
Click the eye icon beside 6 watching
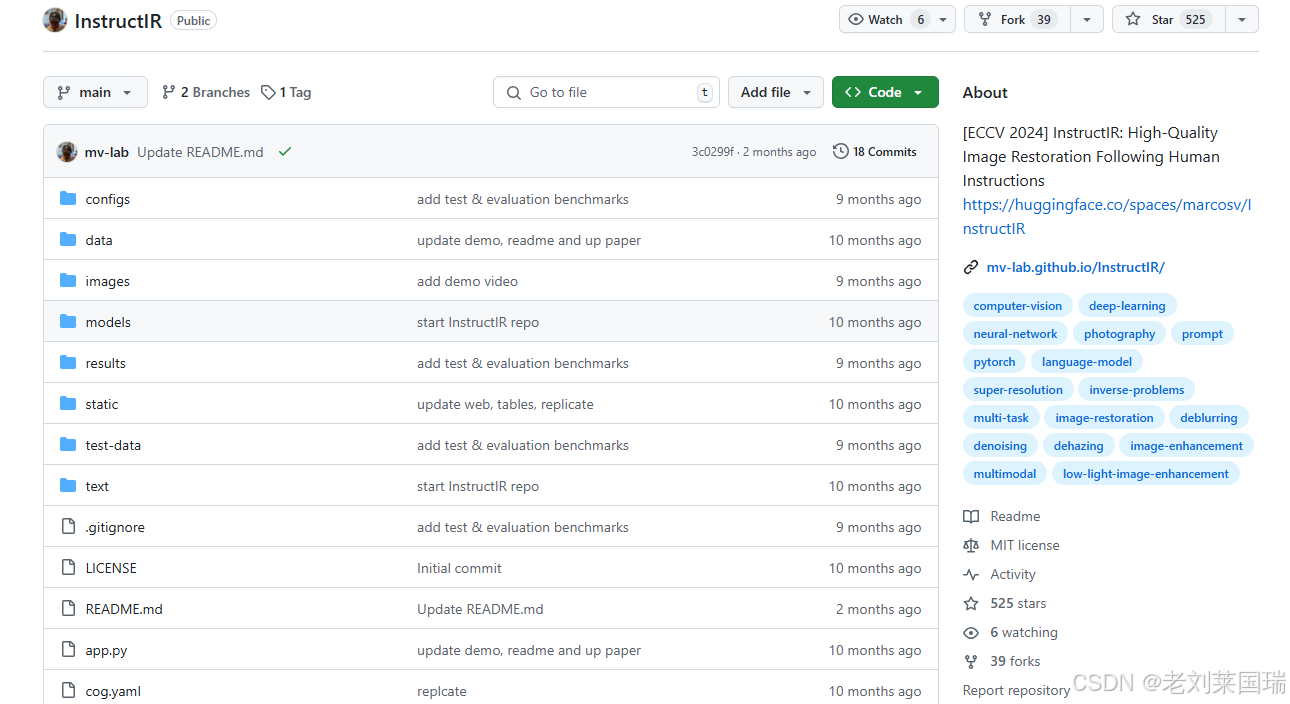click(971, 633)
